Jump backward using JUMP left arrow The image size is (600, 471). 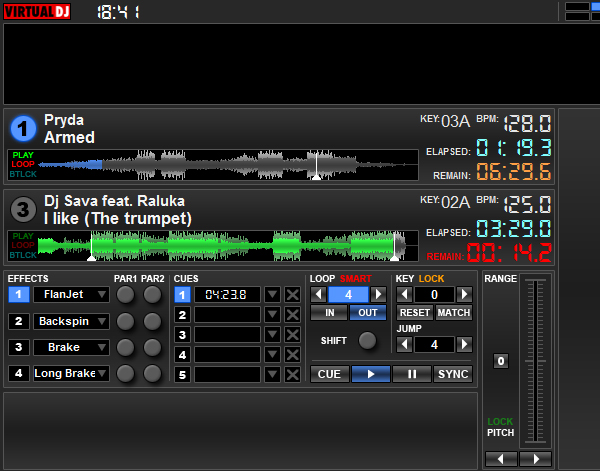pyautogui.click(x=404, y=344)
